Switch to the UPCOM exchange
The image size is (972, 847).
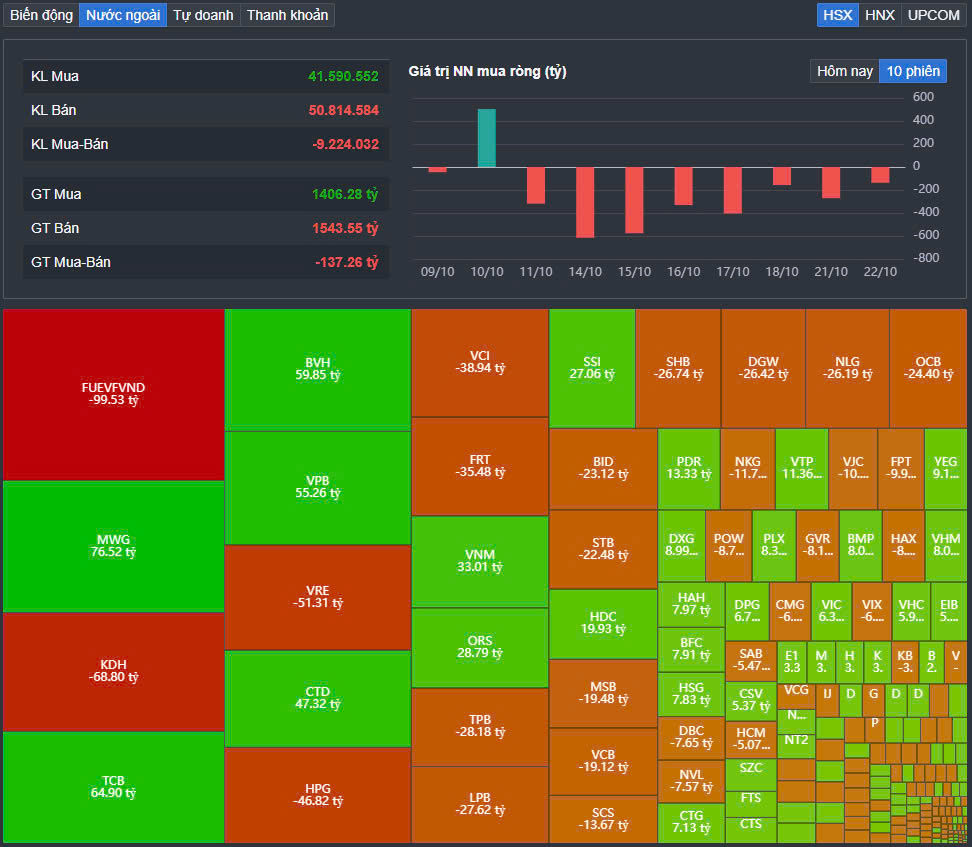[934, 15]
